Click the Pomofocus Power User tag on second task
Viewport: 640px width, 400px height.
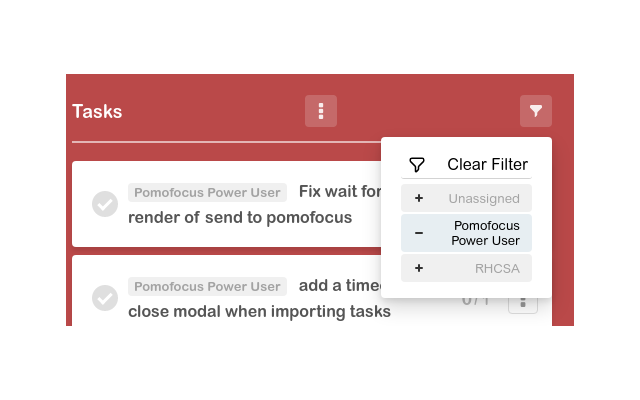(x=207, y=286)
